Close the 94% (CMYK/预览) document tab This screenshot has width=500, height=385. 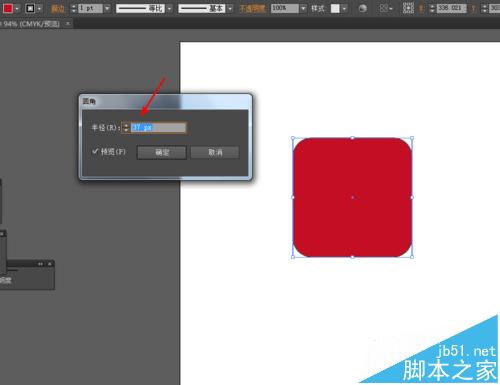coord(68,24)
